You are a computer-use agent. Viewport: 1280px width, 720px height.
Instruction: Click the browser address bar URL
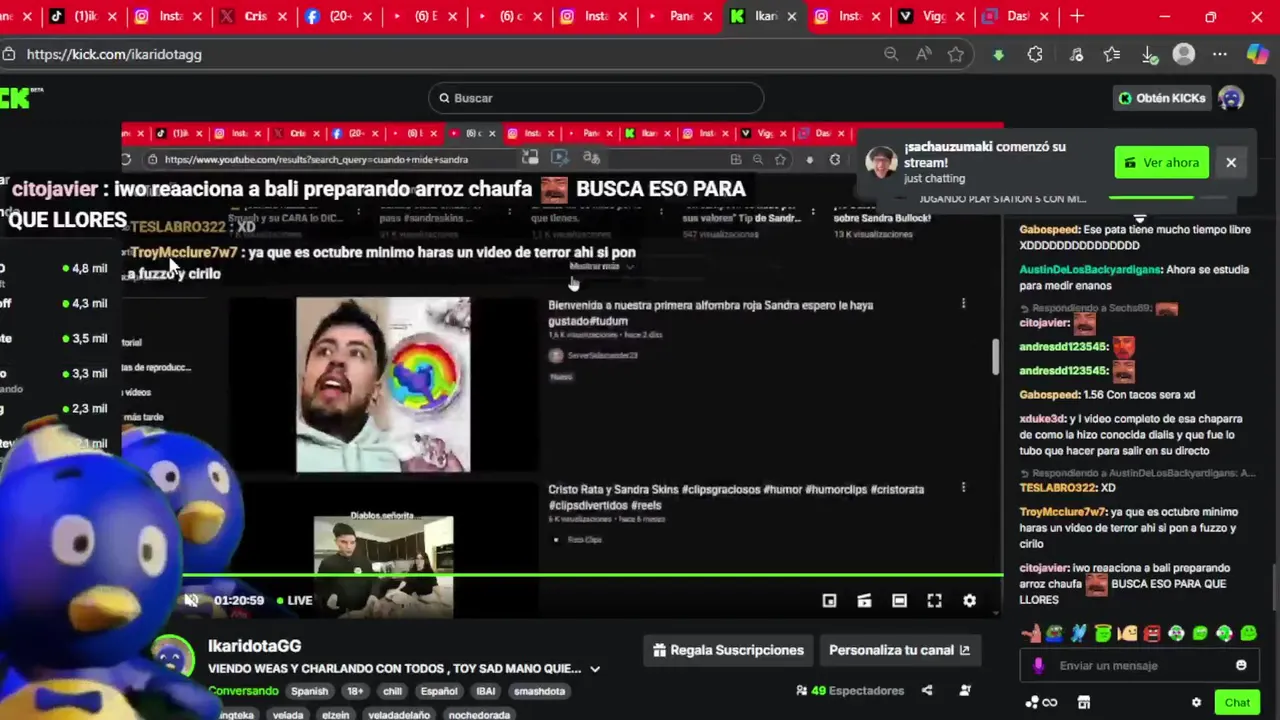114,54
